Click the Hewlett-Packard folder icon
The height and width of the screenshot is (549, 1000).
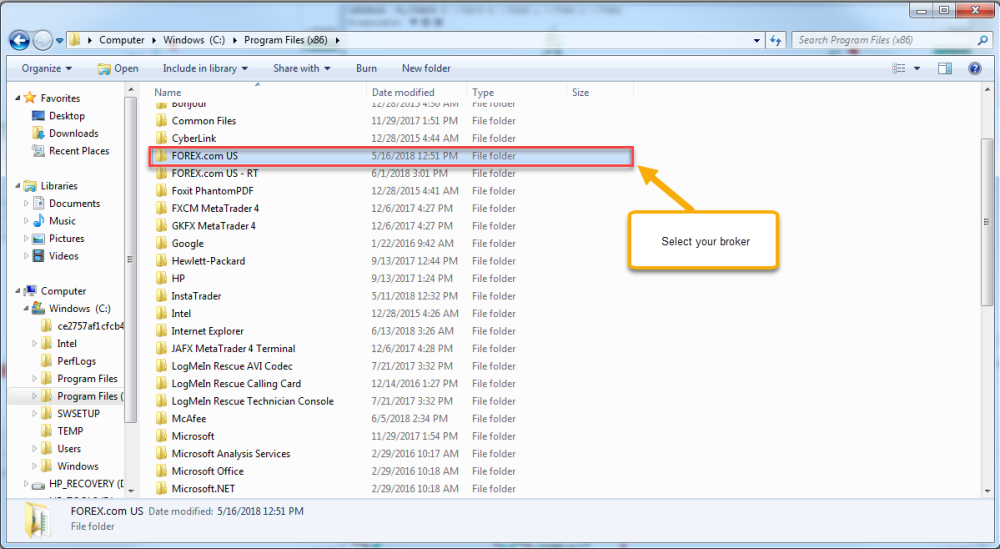(161, 261)
